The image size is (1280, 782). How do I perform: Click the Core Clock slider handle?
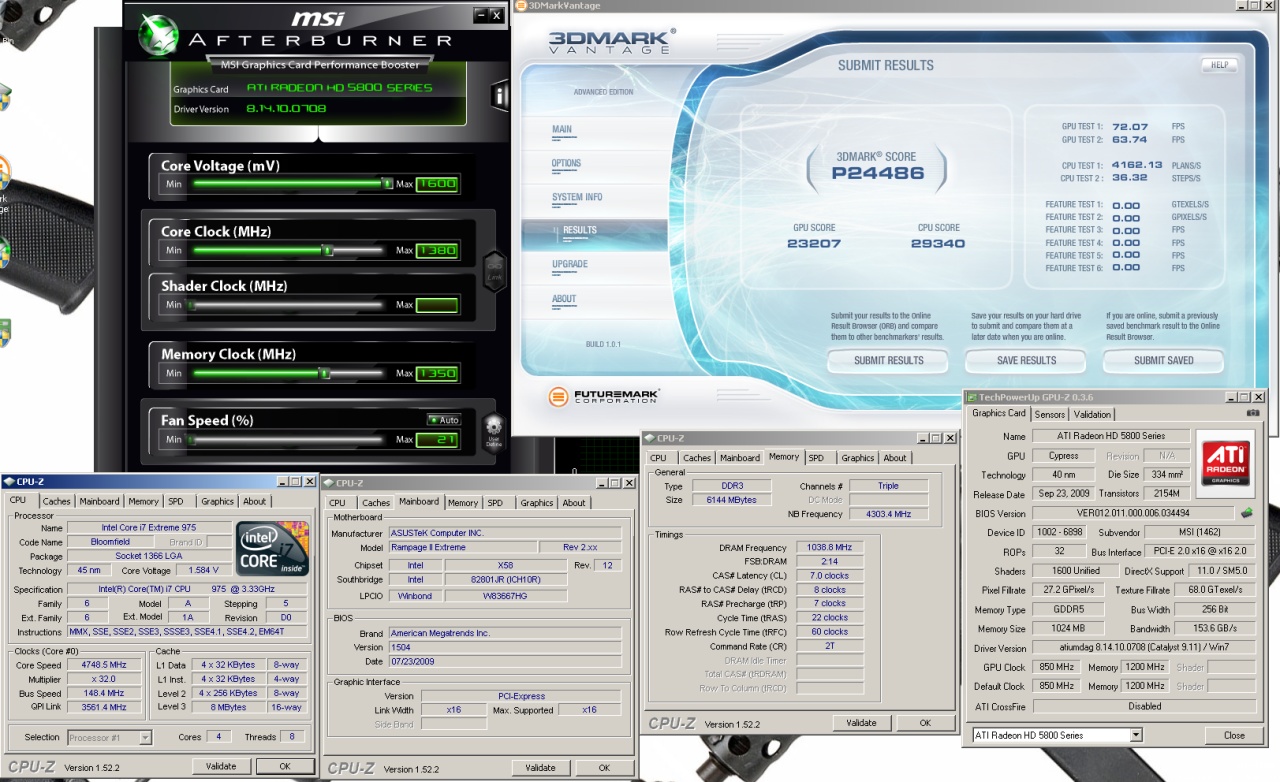(x=327, y=250)
